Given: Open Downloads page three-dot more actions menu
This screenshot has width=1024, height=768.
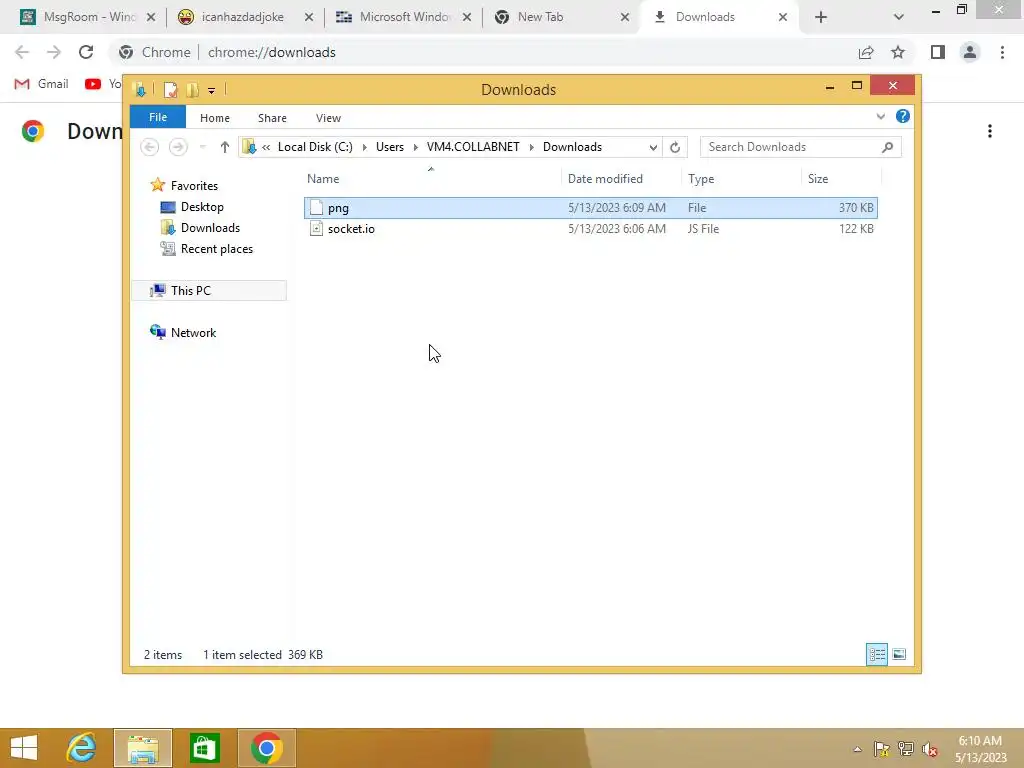Looking at the screenshot, I should point(989,131).
